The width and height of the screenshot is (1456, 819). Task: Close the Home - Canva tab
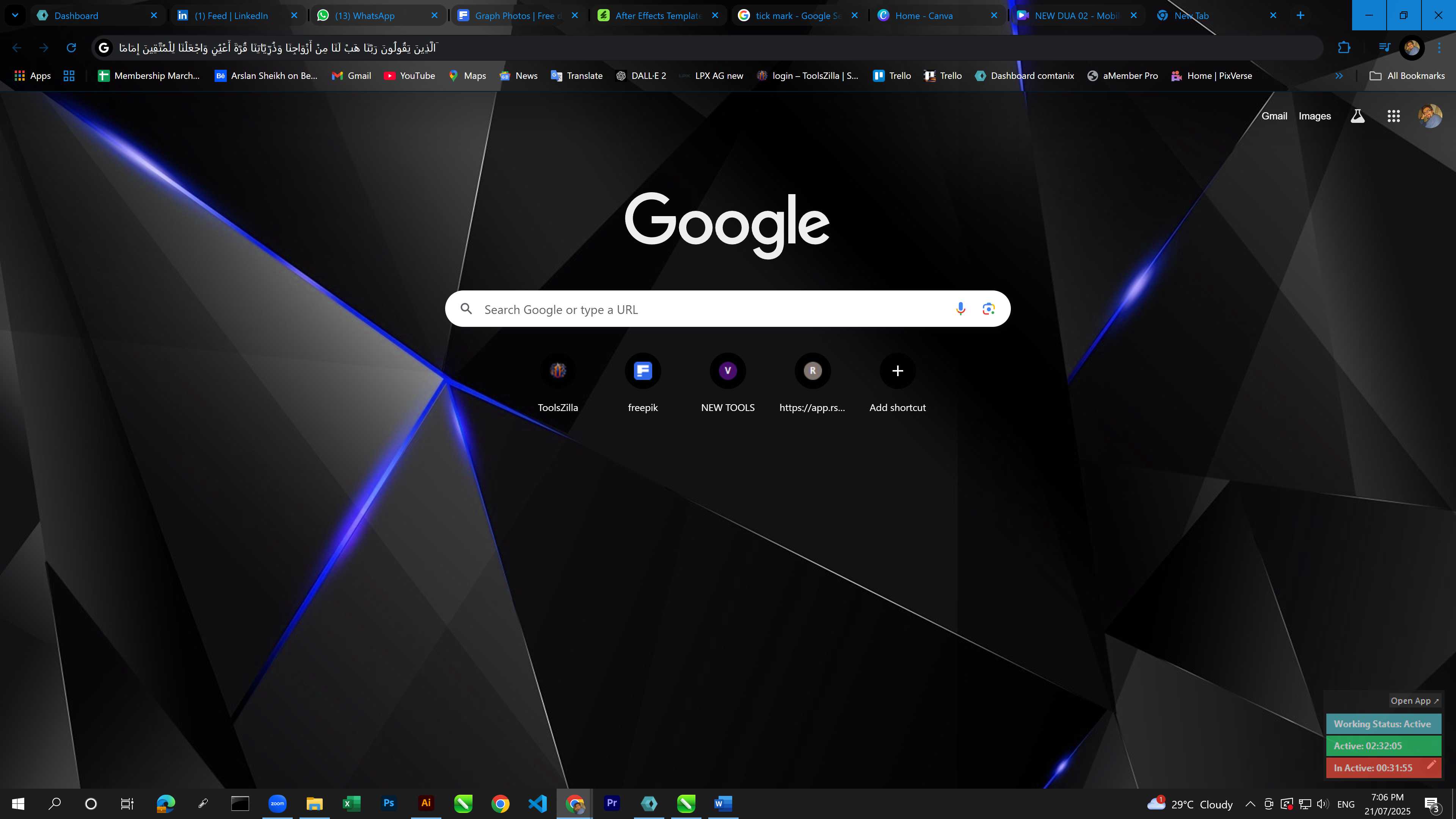(x=994, y=16)
